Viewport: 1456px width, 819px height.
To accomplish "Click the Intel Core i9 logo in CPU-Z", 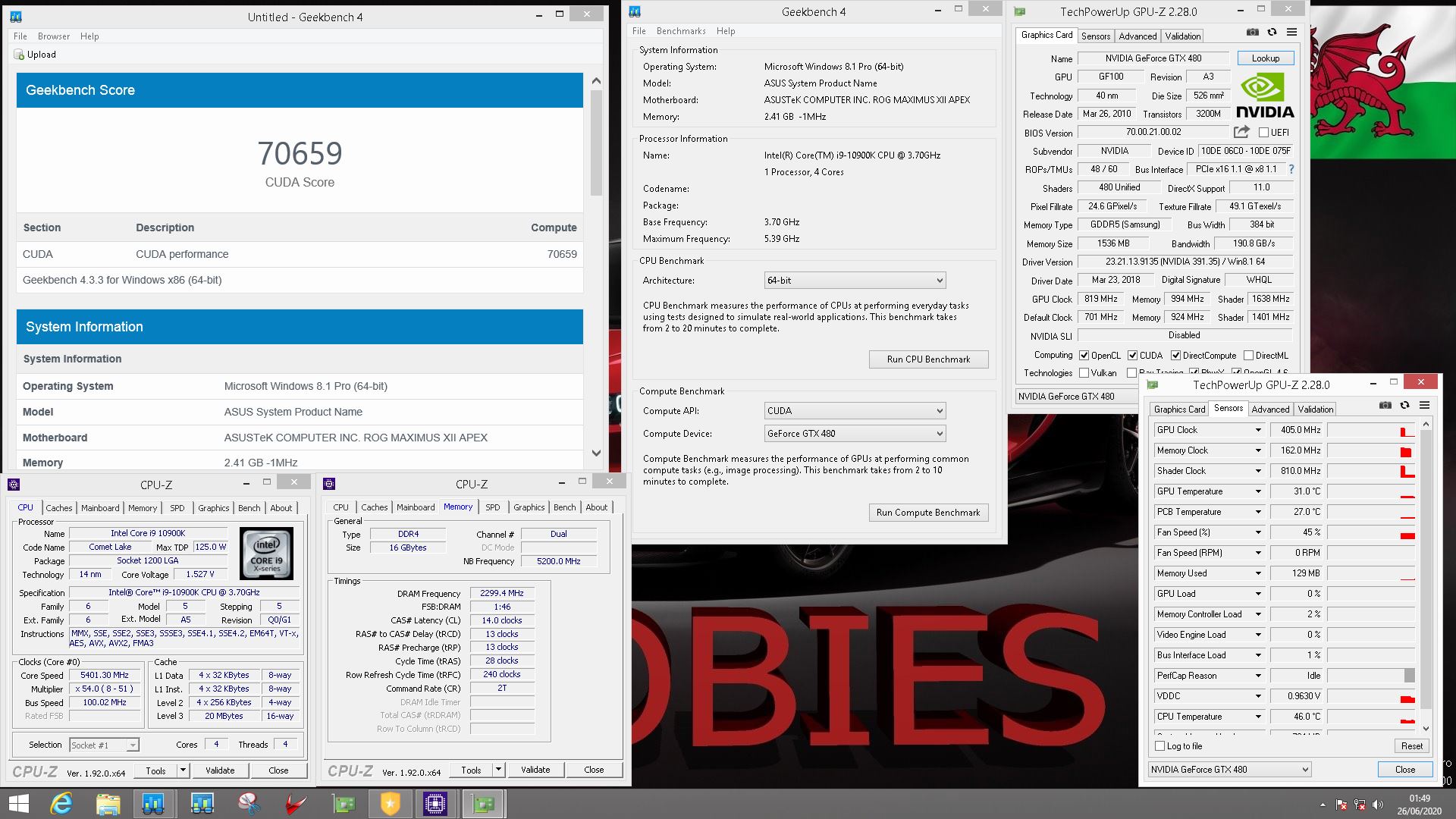I will (267, 554).
